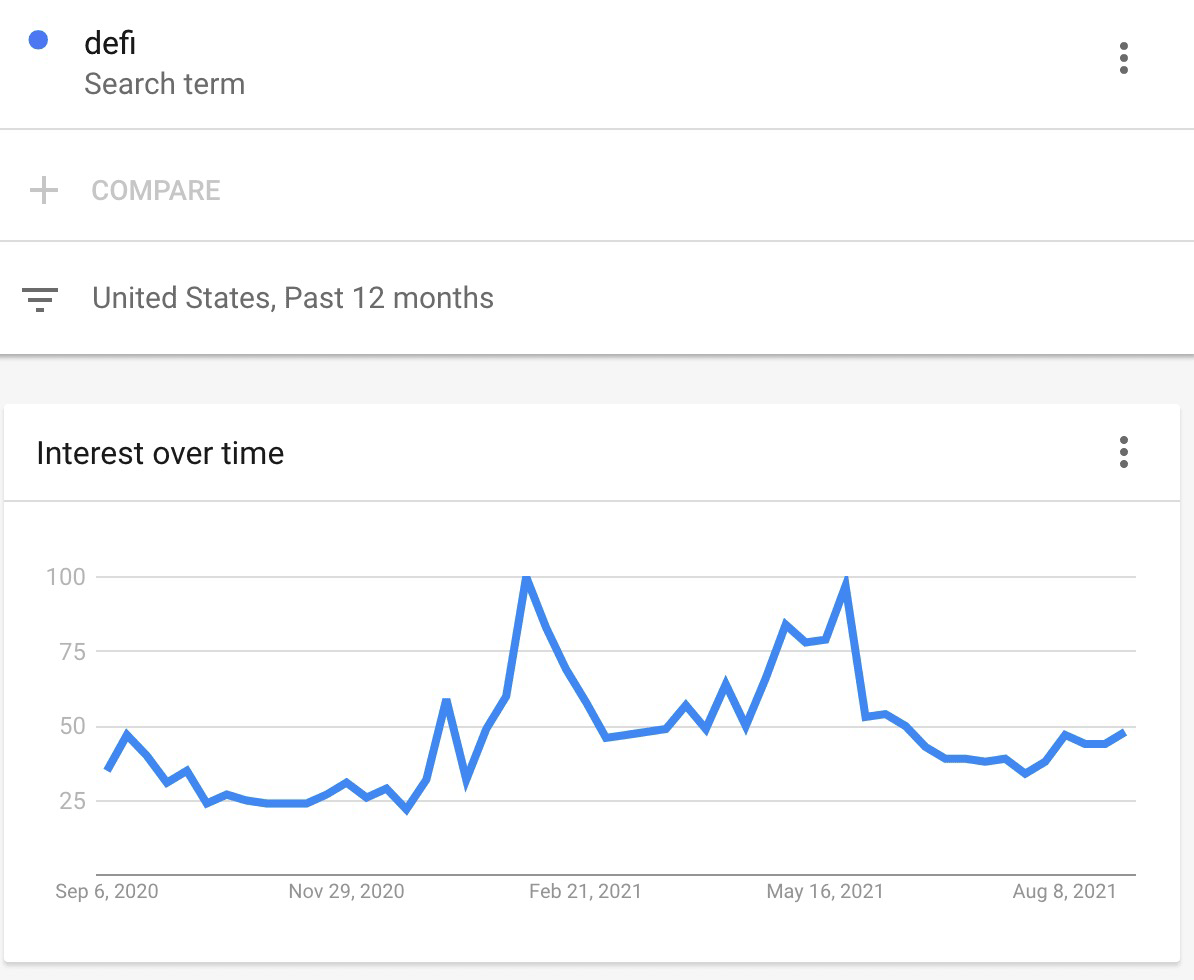Screen dimensions: 1194x980
Task: Click the Sep 6, 2020 date label
Action: pos(107,892)
